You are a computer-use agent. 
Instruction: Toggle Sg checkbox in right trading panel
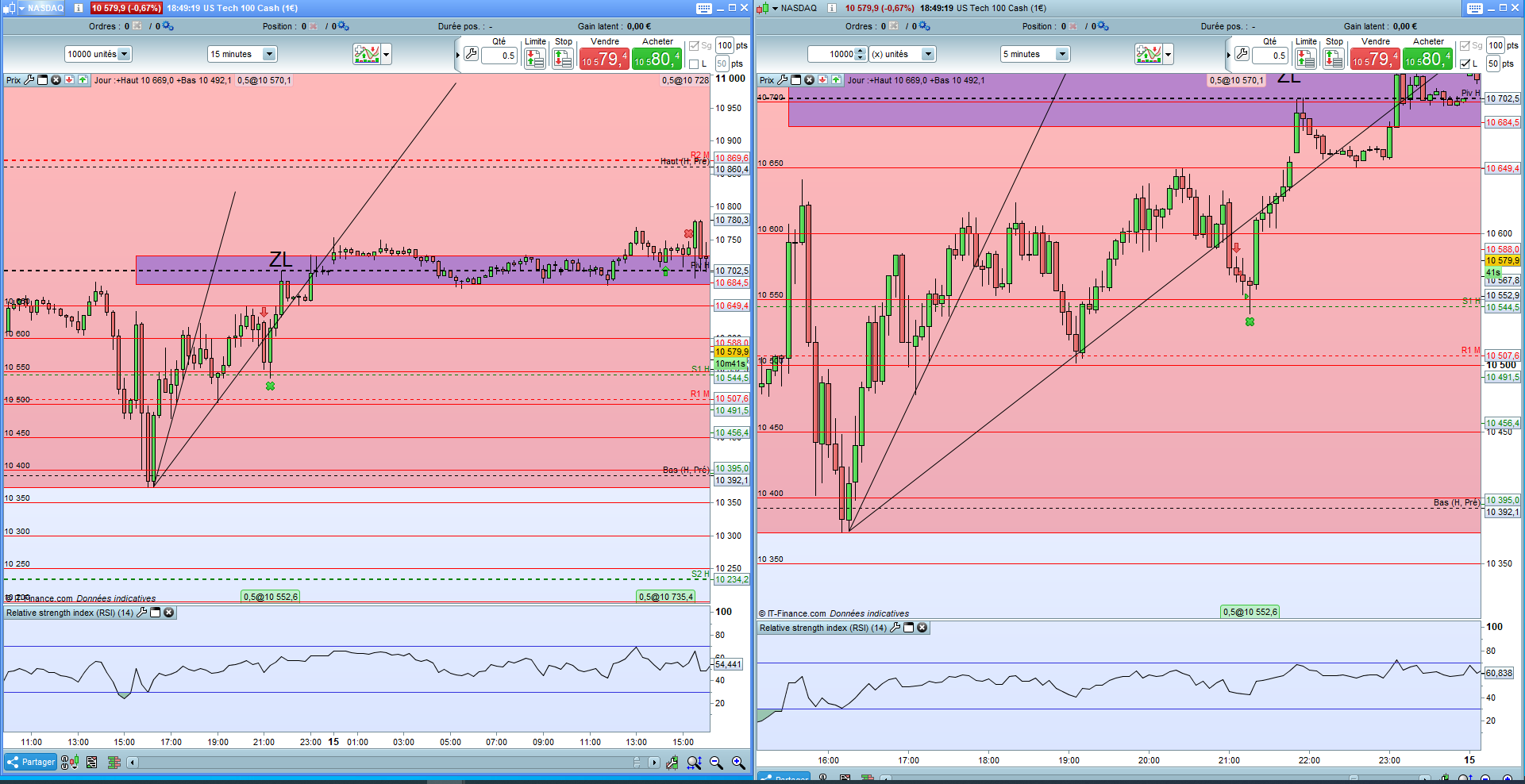[1465, 46]
